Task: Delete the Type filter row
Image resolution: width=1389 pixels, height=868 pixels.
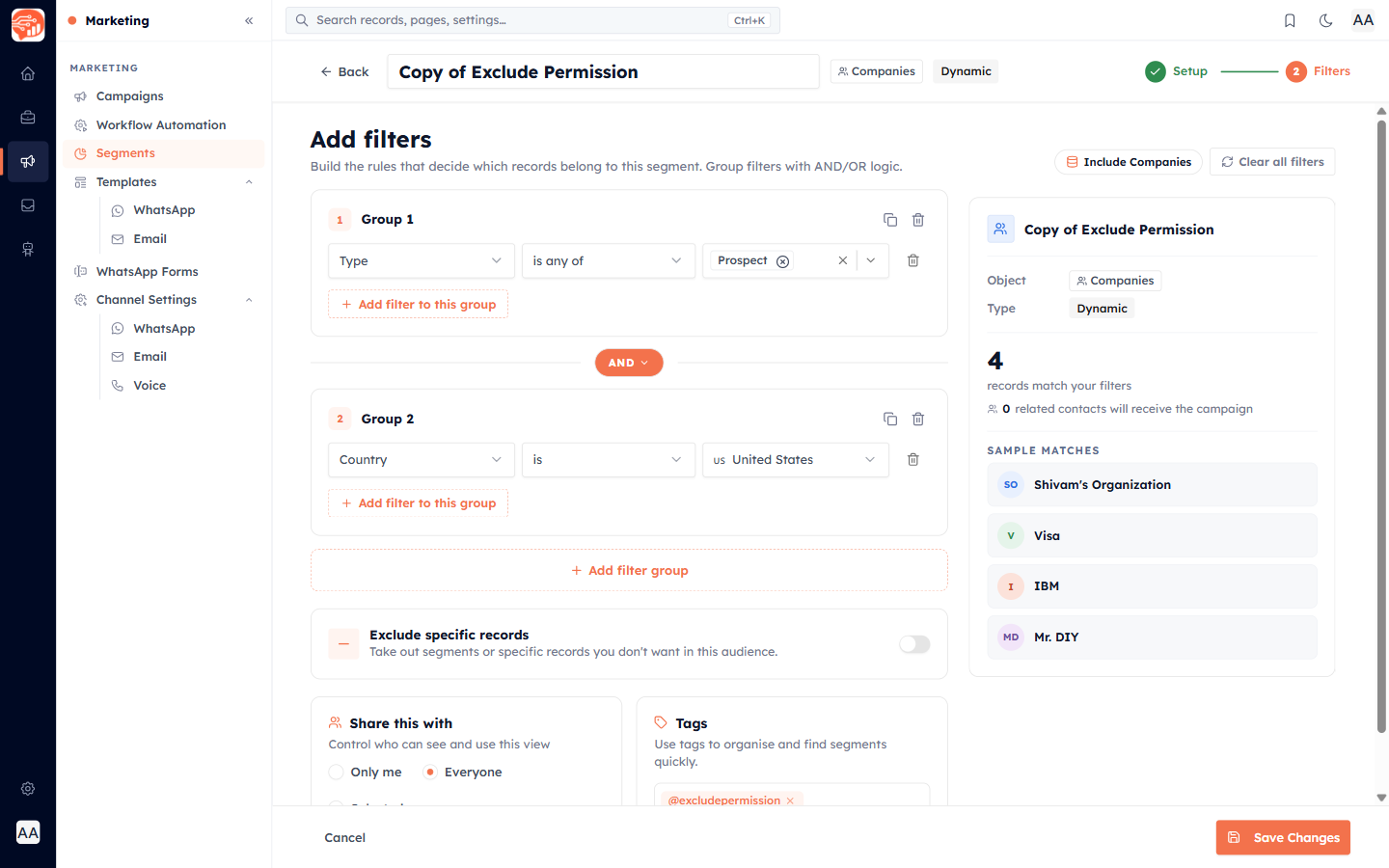Action: click(913, 260)
